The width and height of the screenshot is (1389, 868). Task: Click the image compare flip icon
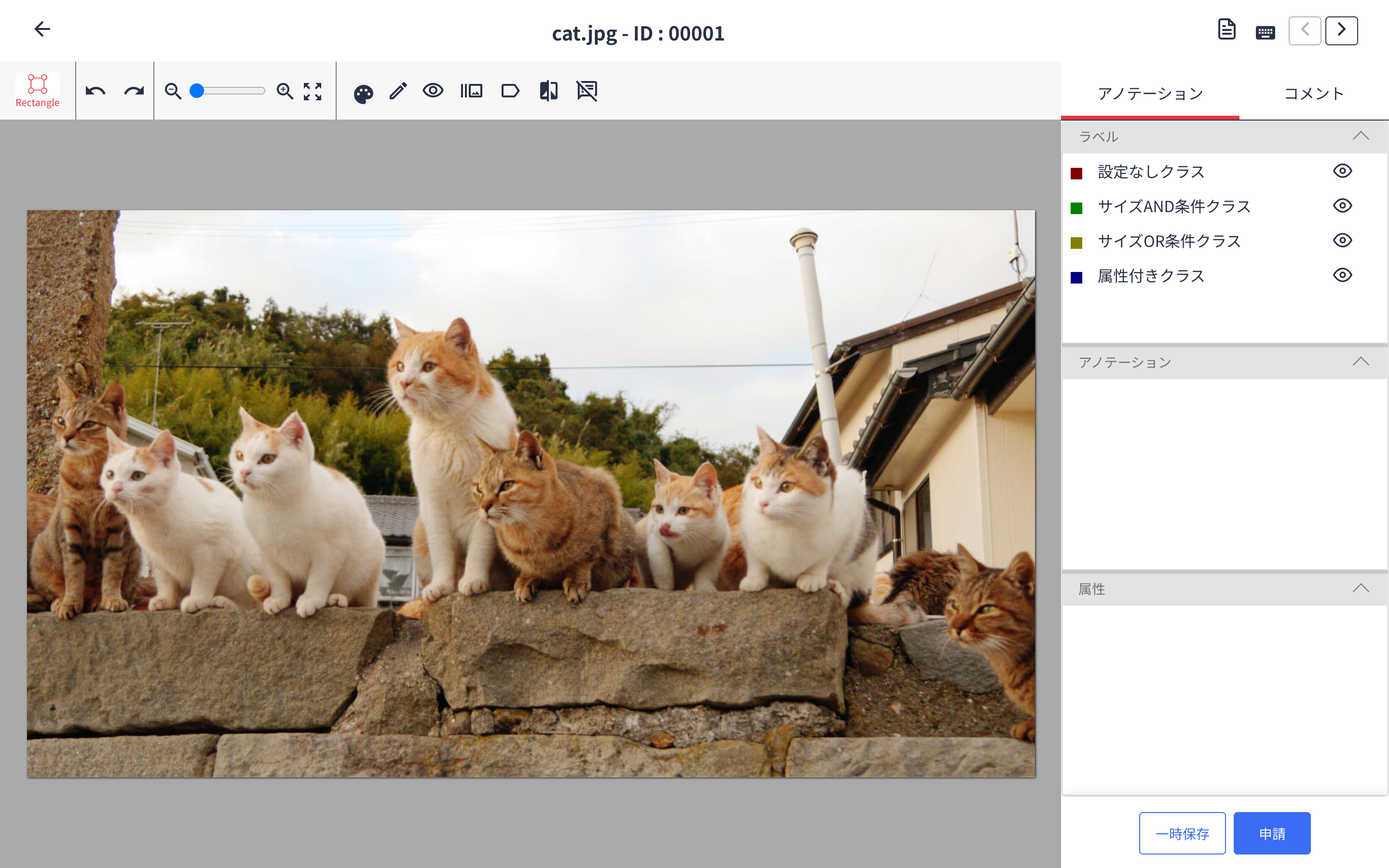click(548, 91)
